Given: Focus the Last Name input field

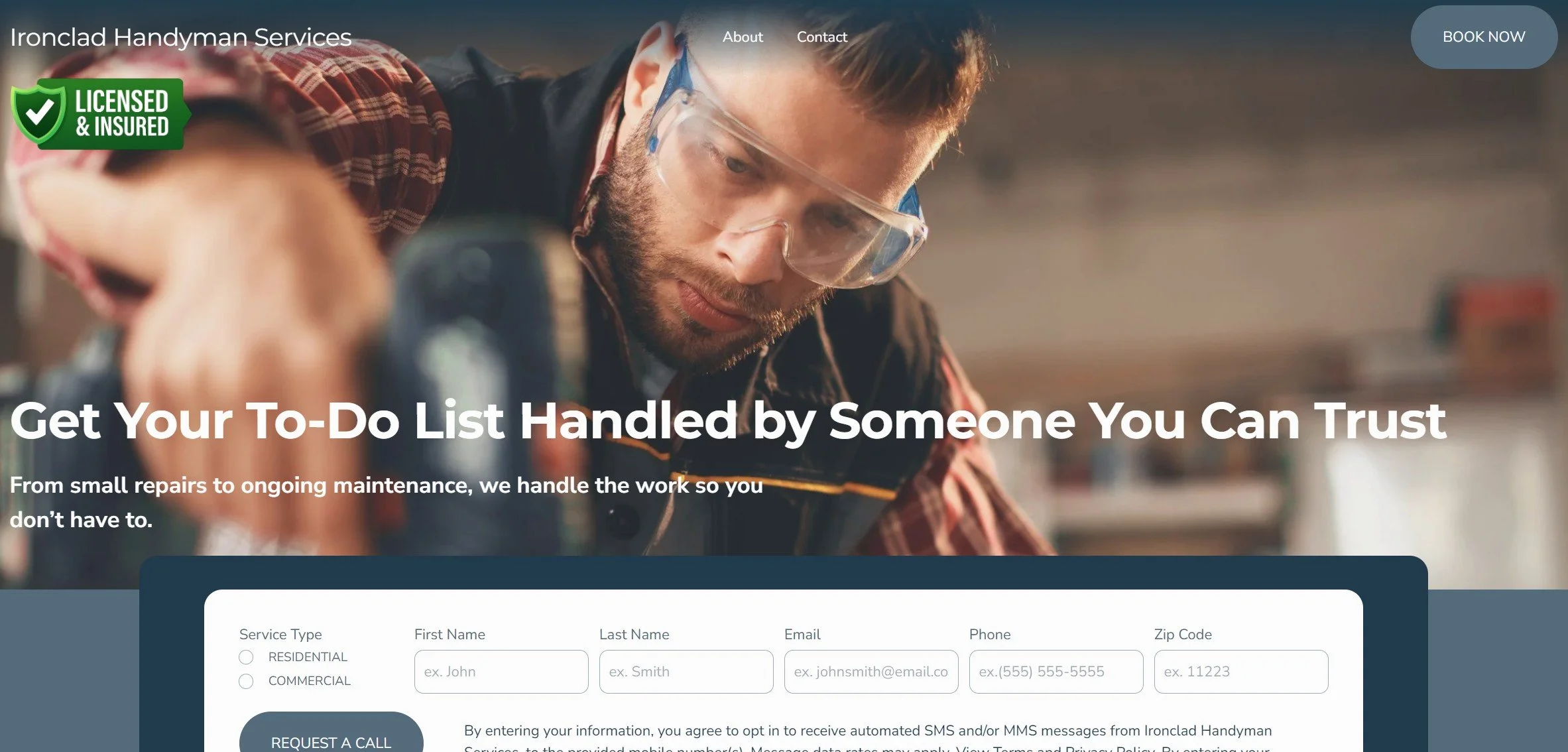Looking at the screenshot, I should (686, 672).
